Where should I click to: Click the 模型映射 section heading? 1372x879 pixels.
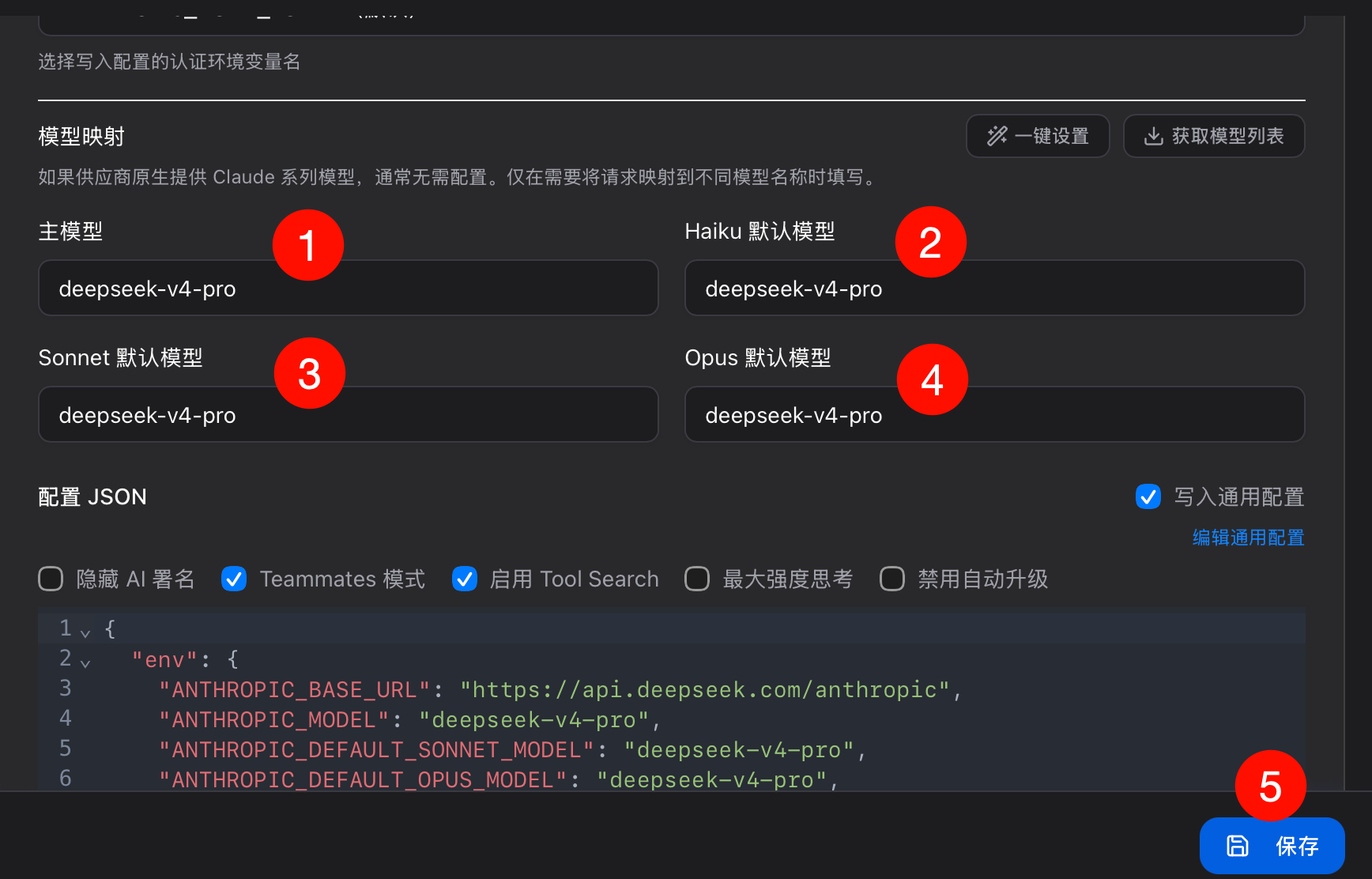81,136
